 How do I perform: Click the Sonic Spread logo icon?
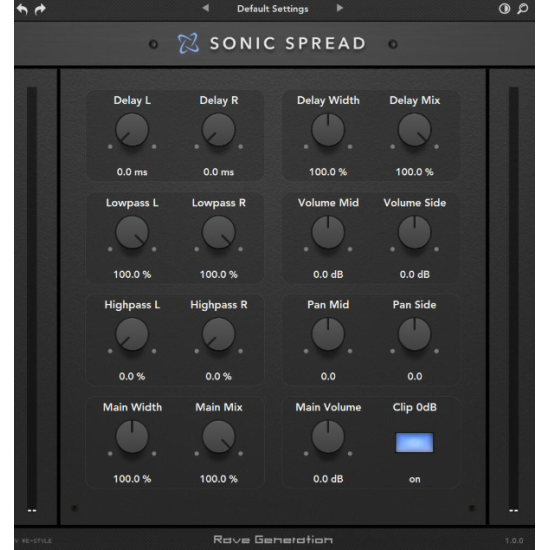(188, 43)
